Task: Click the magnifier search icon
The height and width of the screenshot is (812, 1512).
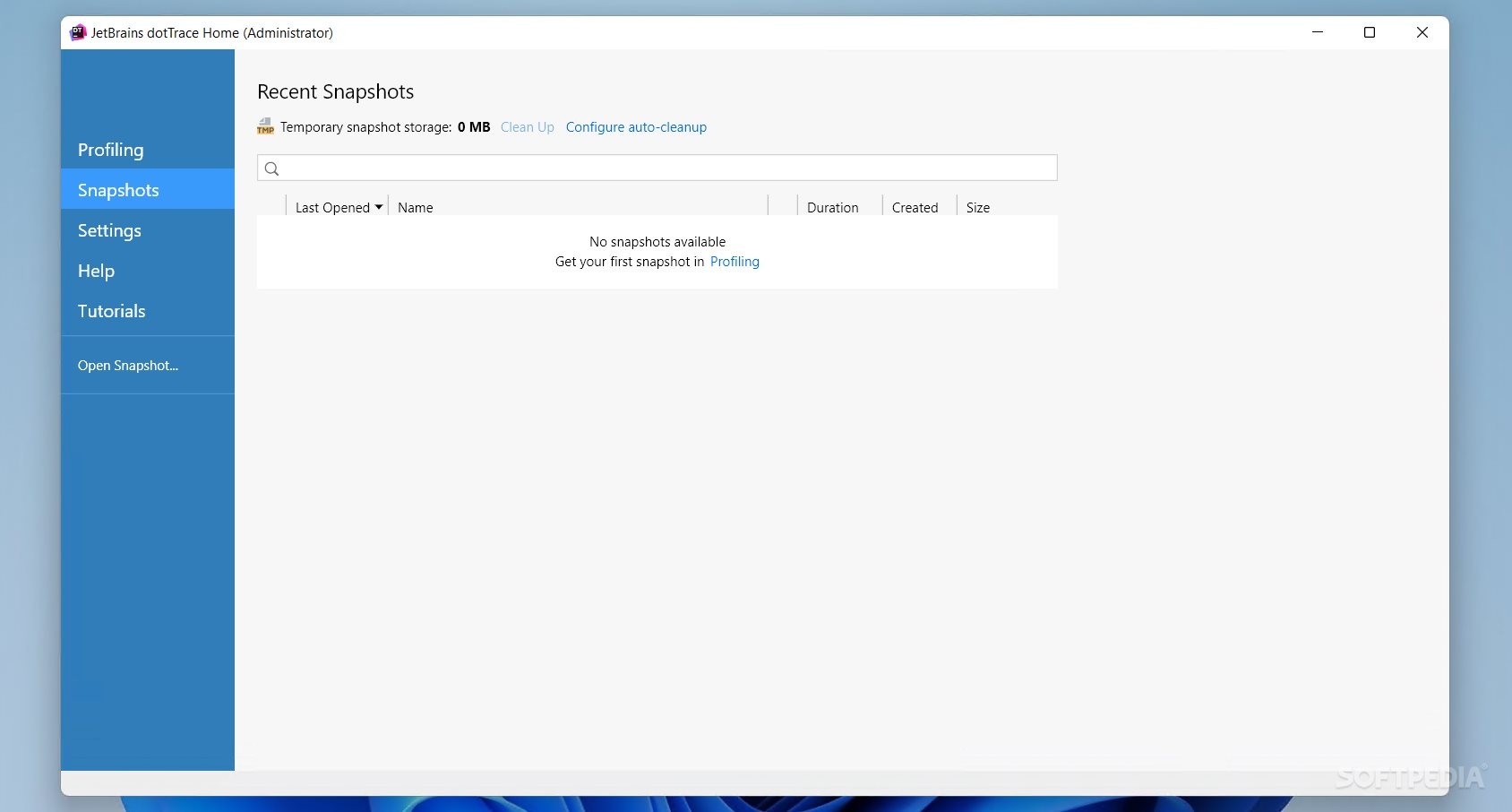Action: point(272,168)
